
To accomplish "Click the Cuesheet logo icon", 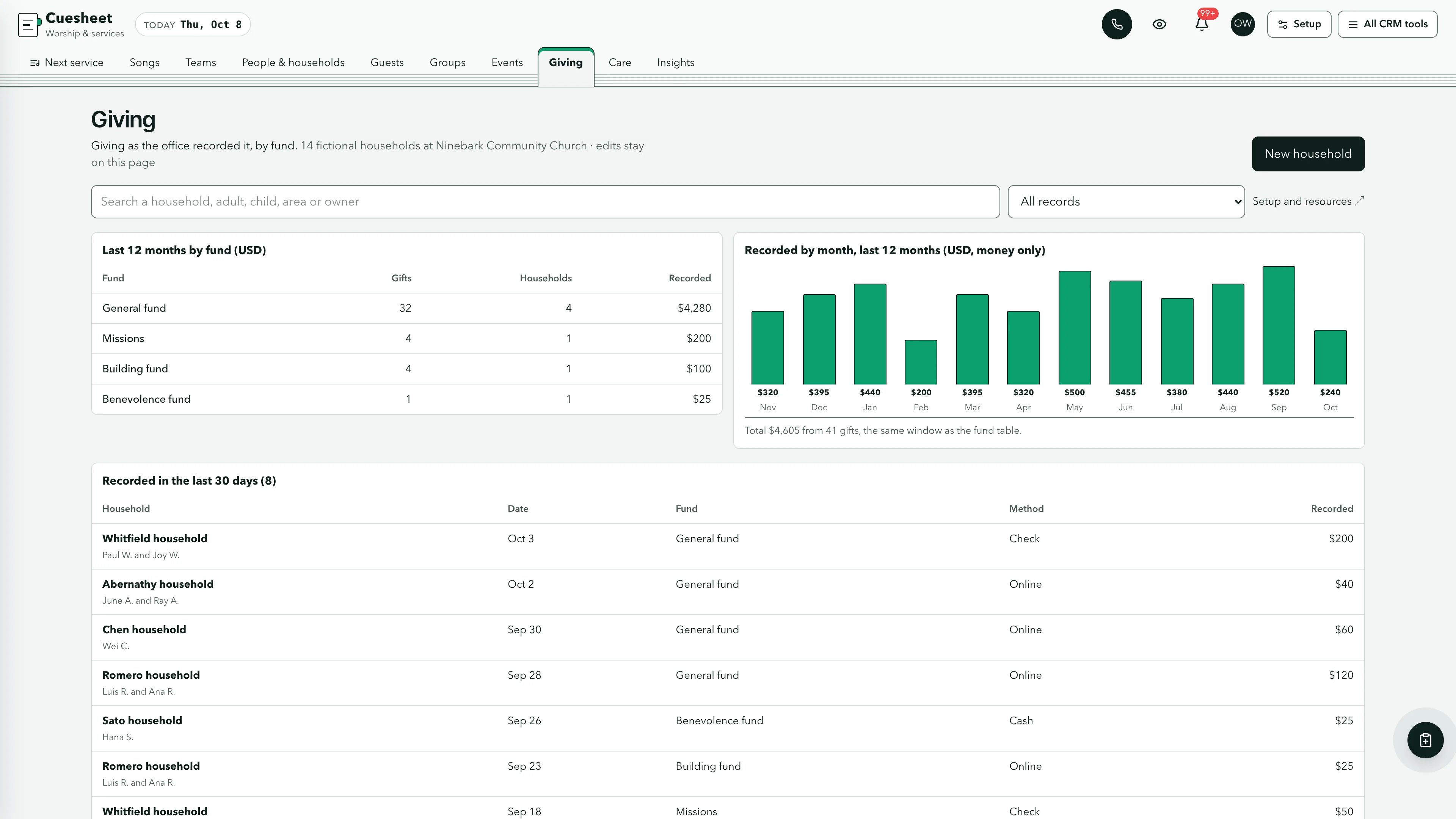I will [x=29, y=25].
